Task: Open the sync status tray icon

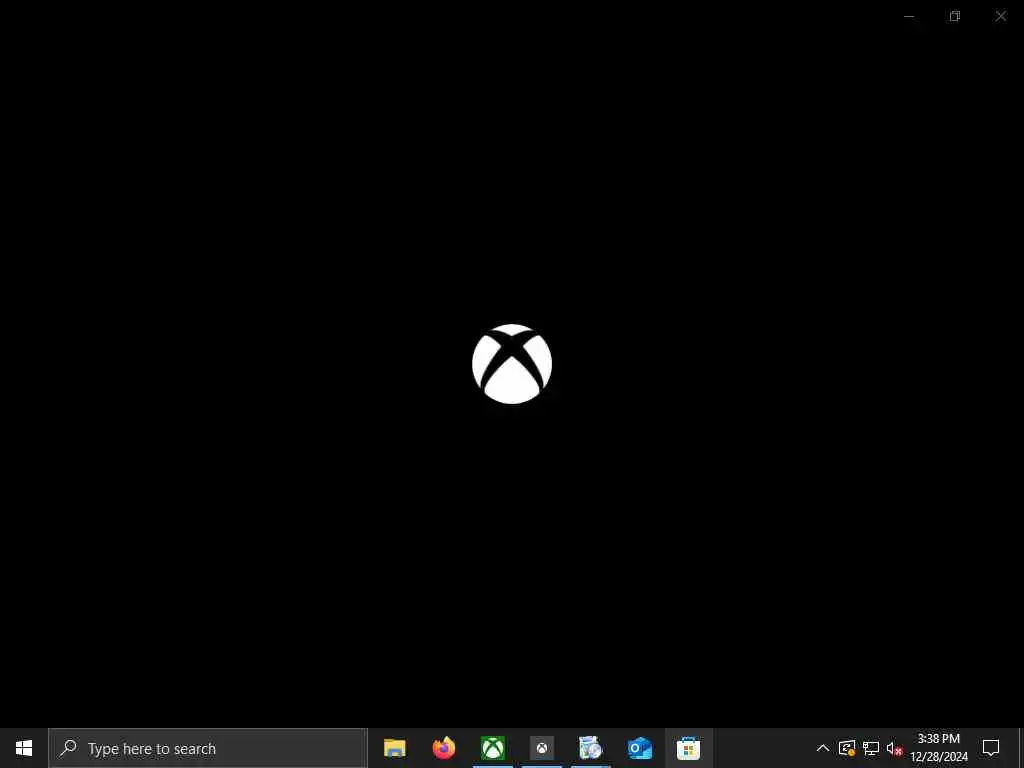Action: coord(847,748)
